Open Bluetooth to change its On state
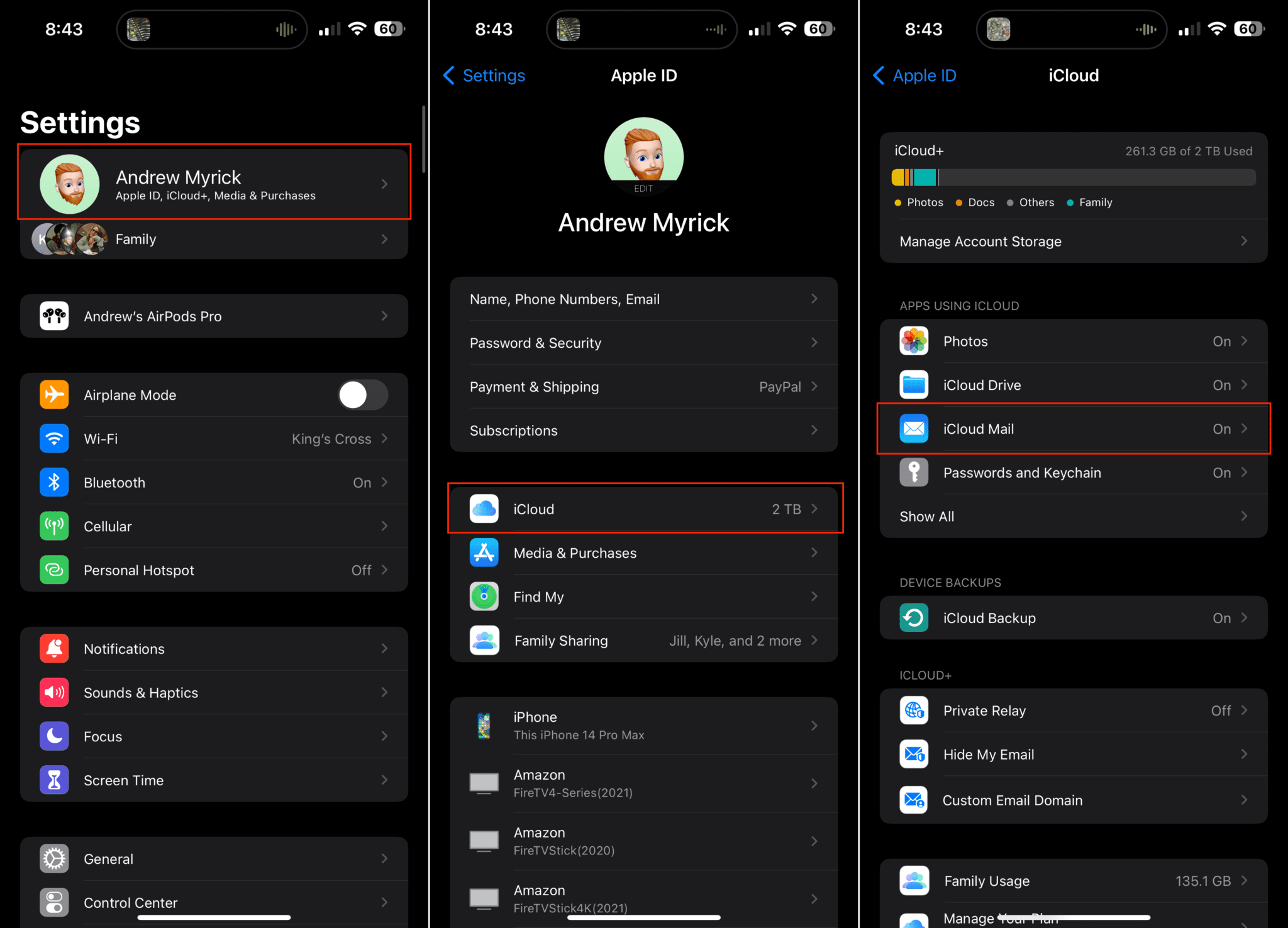The image size is (1288, 928). coord(214,482)
